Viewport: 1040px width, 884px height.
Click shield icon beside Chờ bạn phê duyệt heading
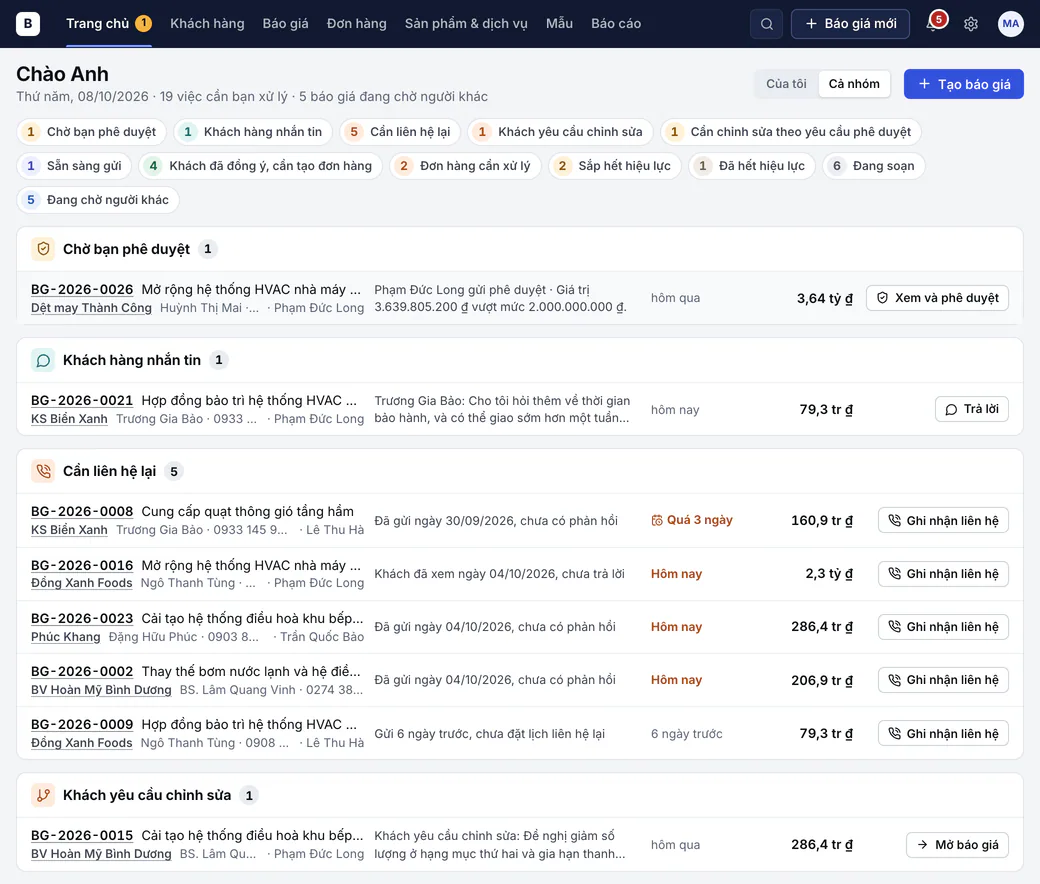[43, 249]
